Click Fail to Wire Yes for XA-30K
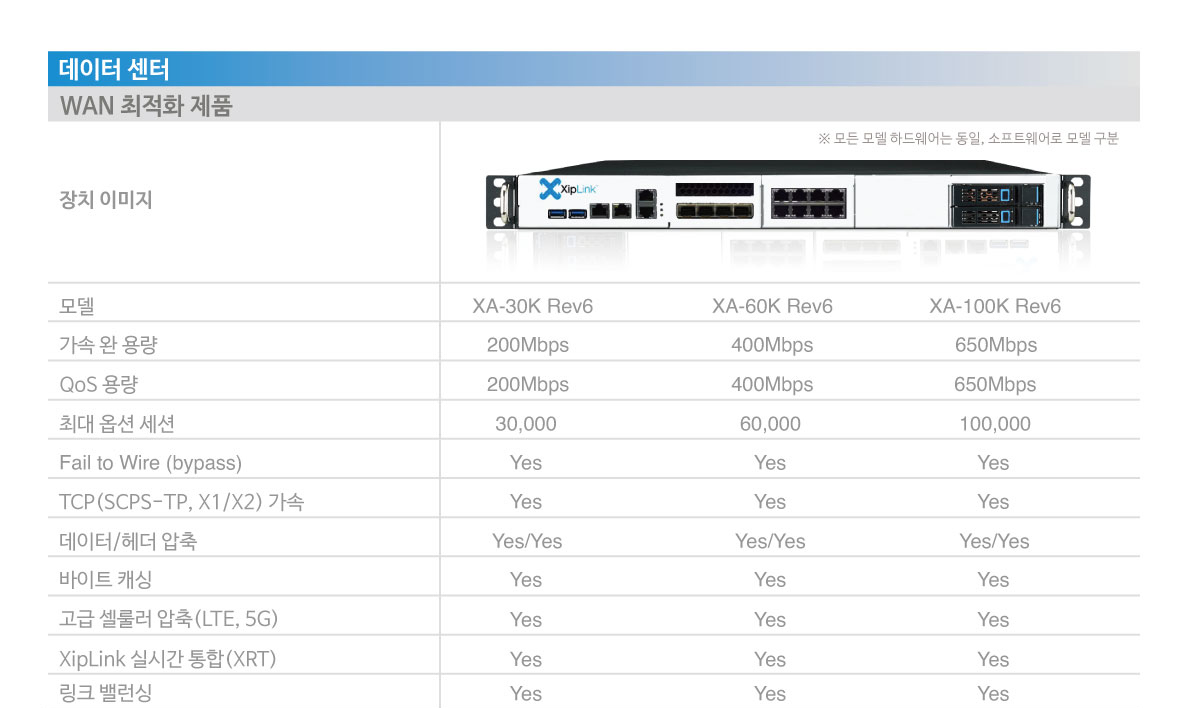This screenshot has height=708, width=1190. click(526, 463)
